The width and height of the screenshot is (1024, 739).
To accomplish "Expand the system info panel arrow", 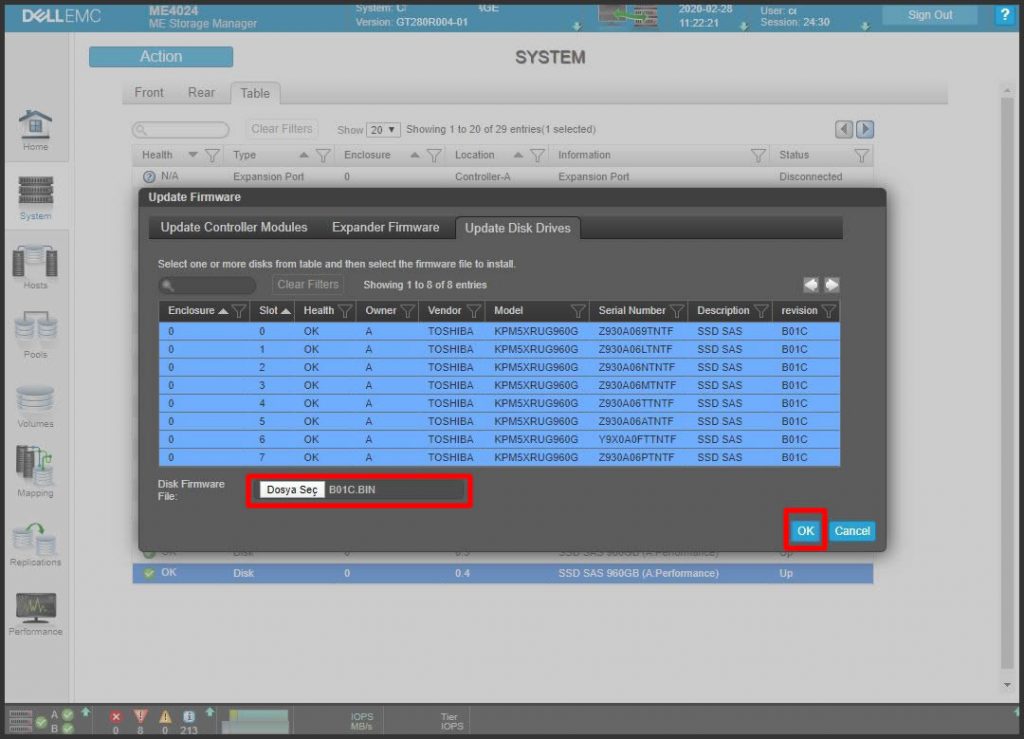I will point(577,27).
